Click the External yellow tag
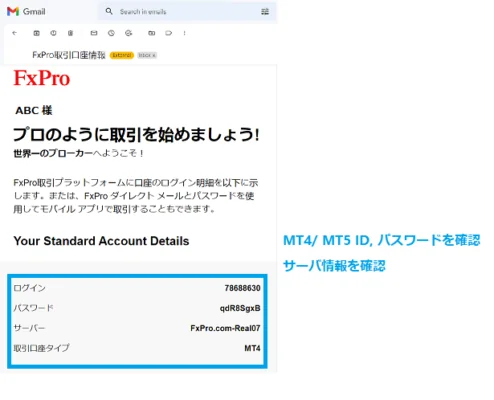This screenshot has width=494, height=400. (x=122, y=55)
